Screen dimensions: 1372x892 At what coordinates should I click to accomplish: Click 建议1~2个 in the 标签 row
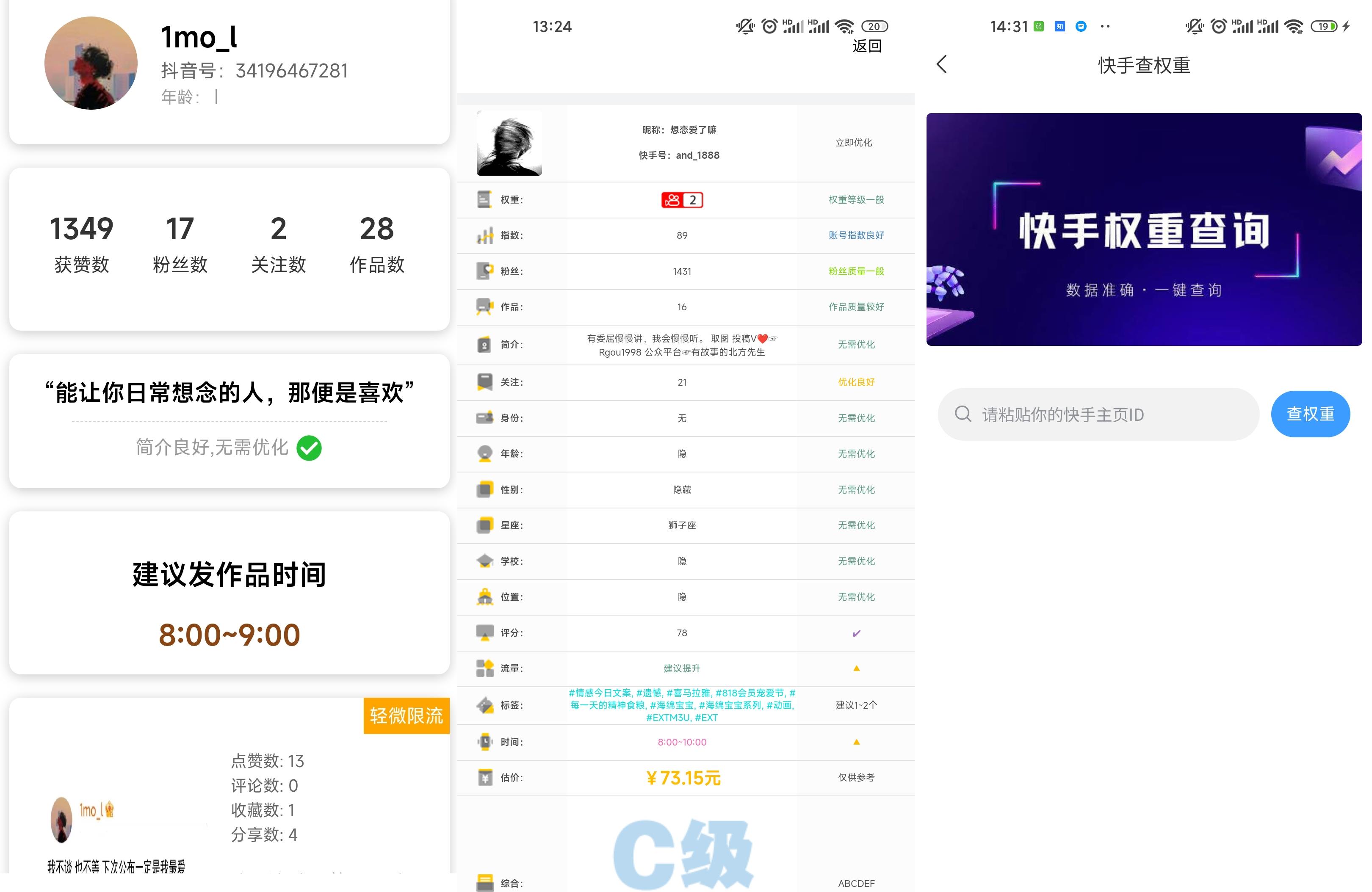click(x=856, y=705)
